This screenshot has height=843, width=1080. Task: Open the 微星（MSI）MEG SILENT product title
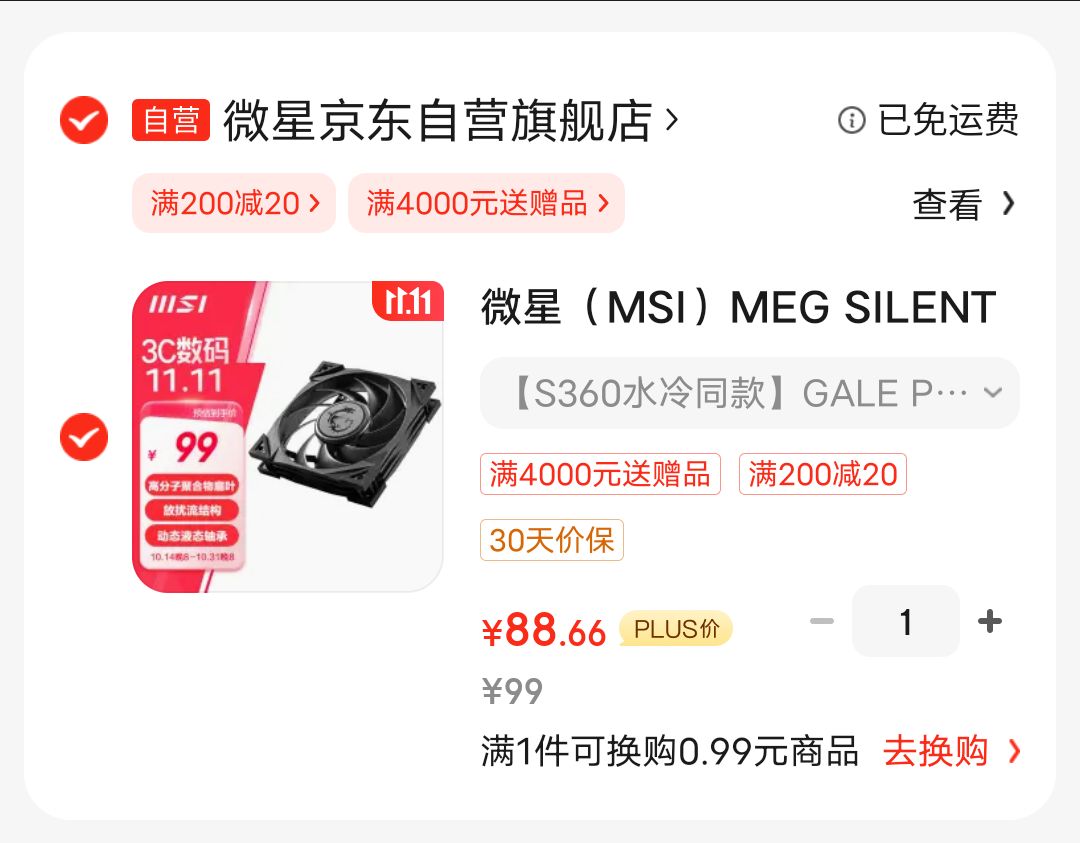[738, 307]
